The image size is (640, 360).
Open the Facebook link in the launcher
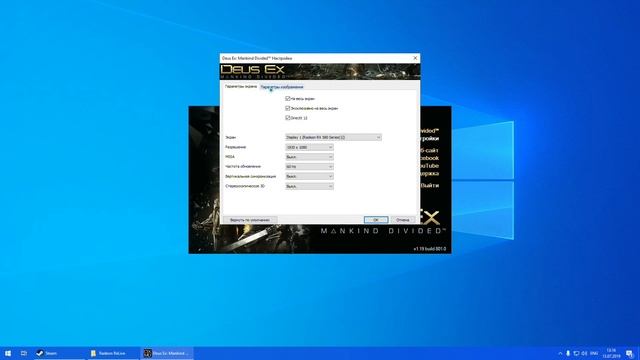tap(430, 158)
